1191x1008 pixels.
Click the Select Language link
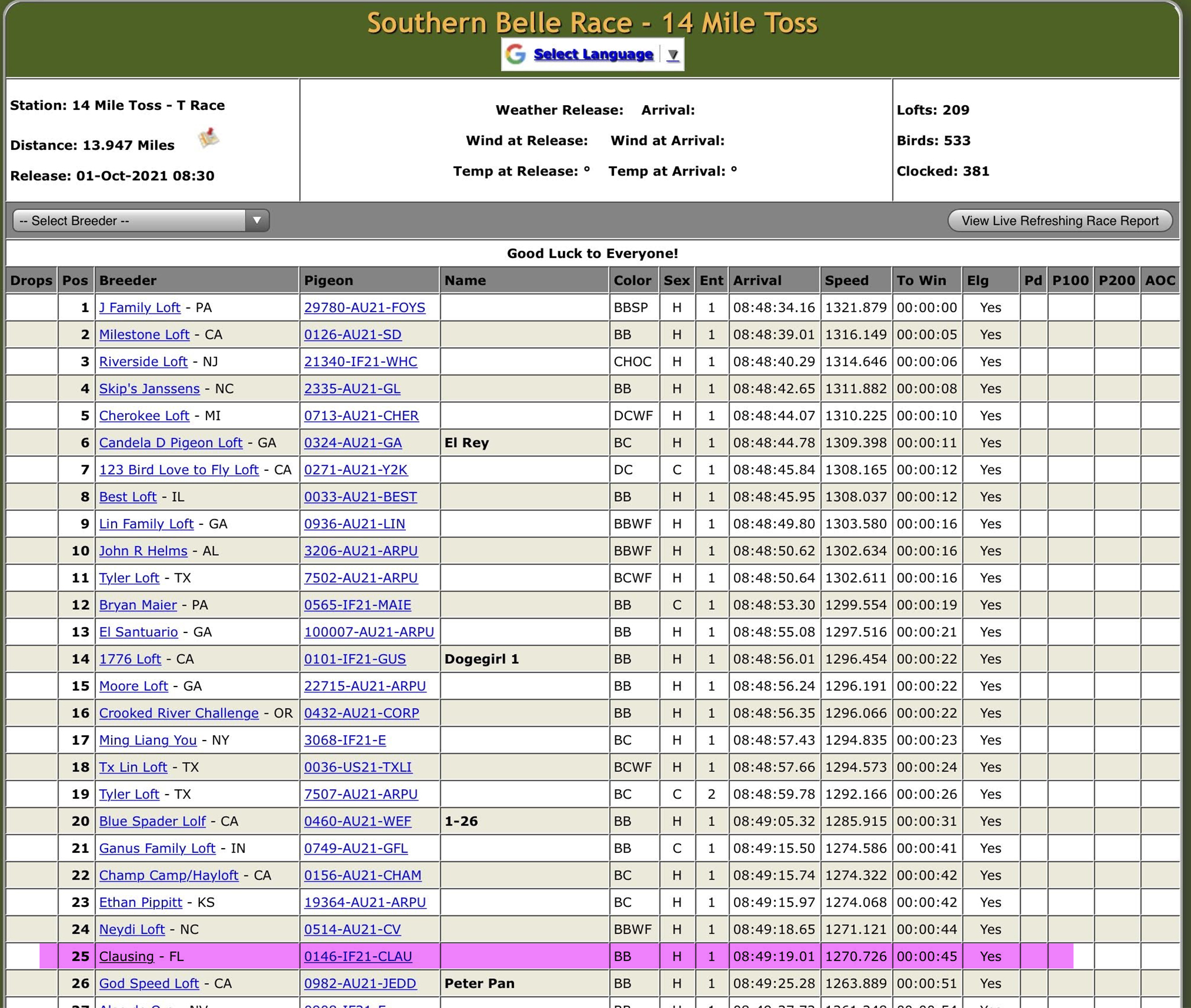[x=593, y=54]
